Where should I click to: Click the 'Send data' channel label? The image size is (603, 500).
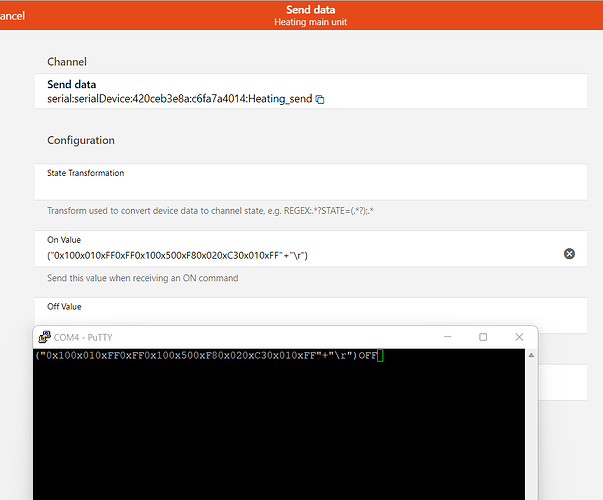(x=72, y=84)
